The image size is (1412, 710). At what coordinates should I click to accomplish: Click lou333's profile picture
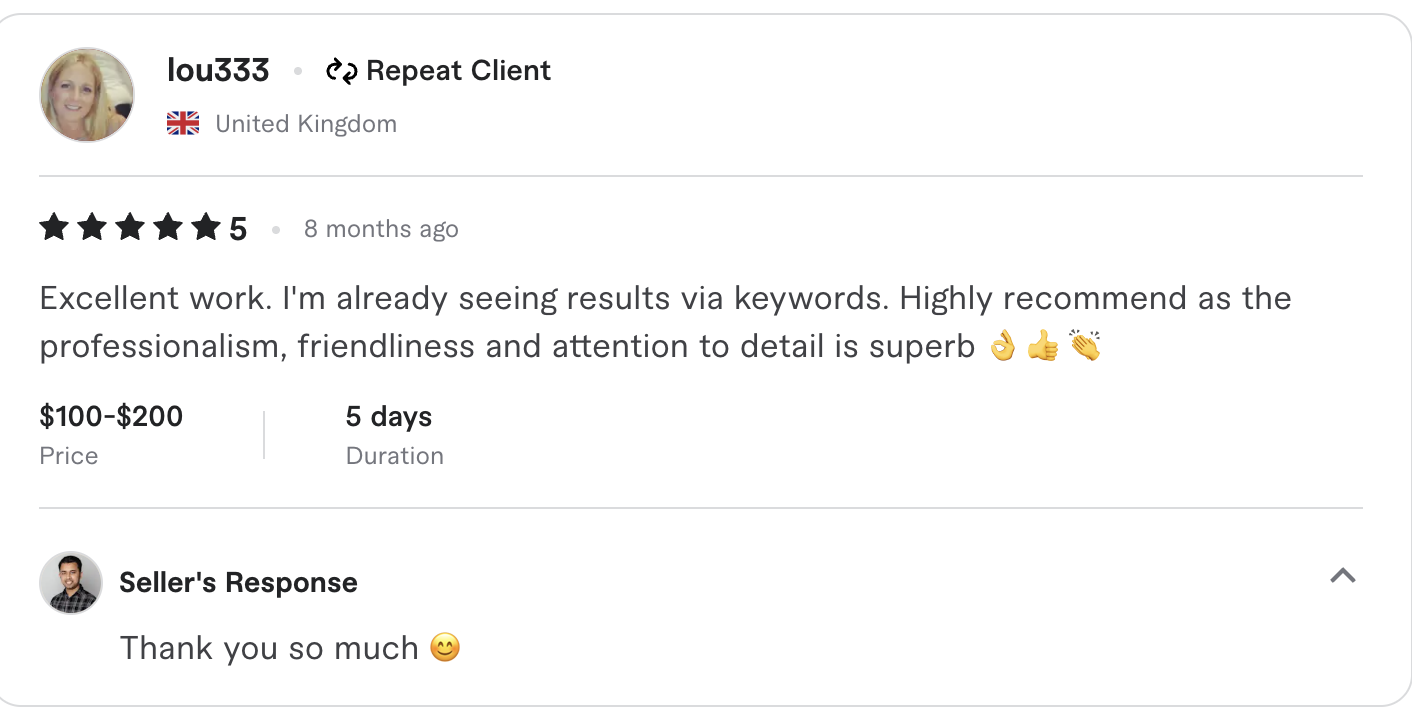tap(86, 94)
